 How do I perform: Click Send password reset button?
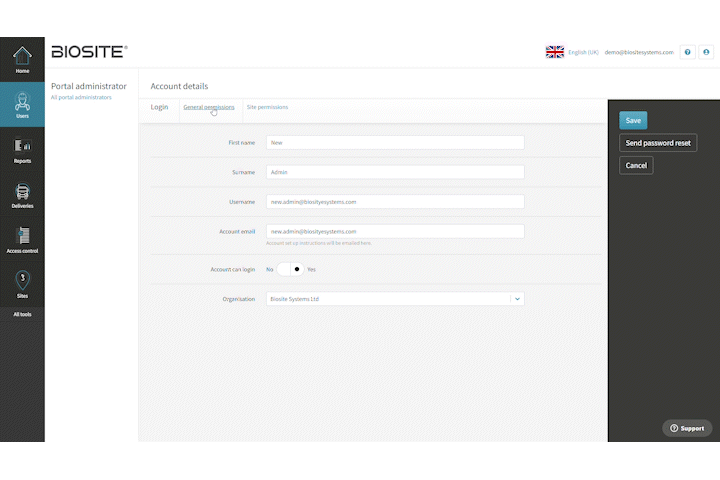coord(658,143)
